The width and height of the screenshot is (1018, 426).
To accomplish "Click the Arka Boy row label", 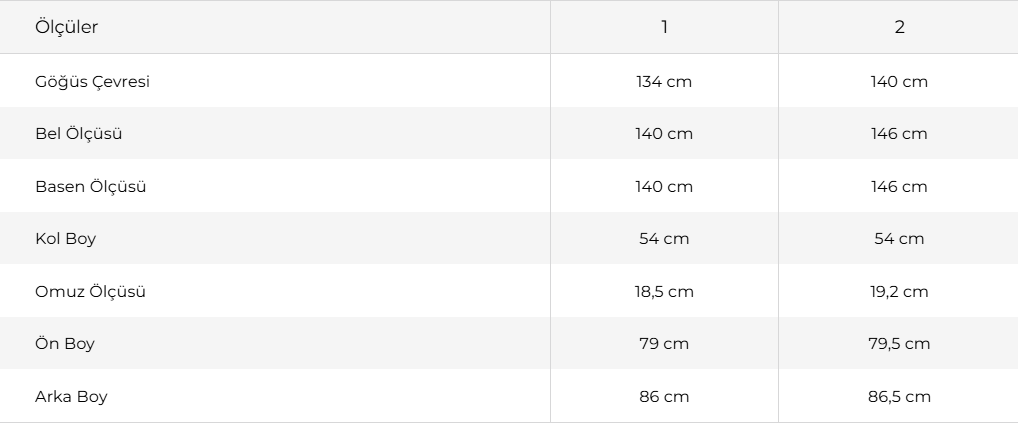I will pyautogui.click(x=71, y=397).
